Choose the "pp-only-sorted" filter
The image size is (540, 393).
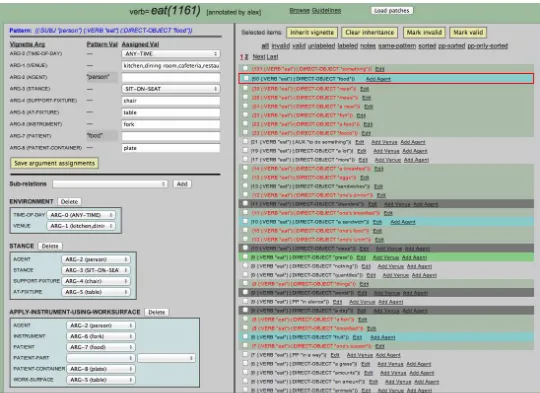487,46
